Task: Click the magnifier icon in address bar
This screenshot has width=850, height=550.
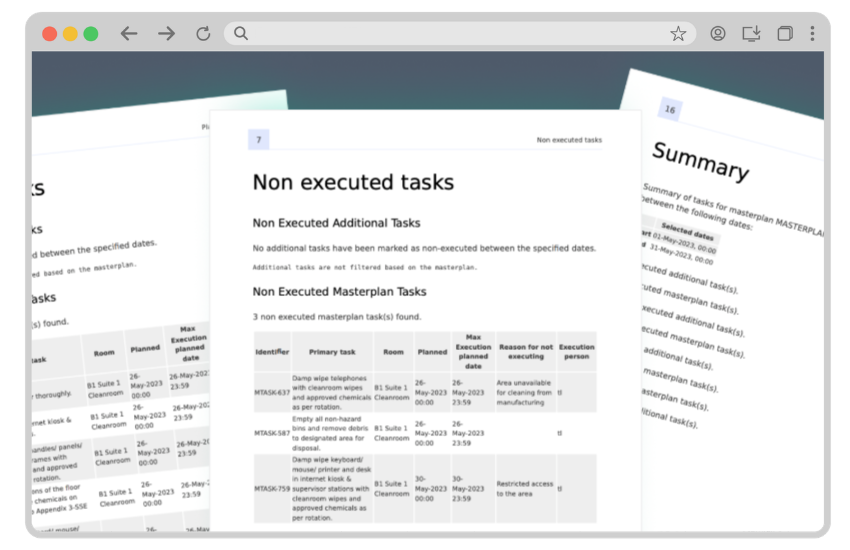Action: 241,33
